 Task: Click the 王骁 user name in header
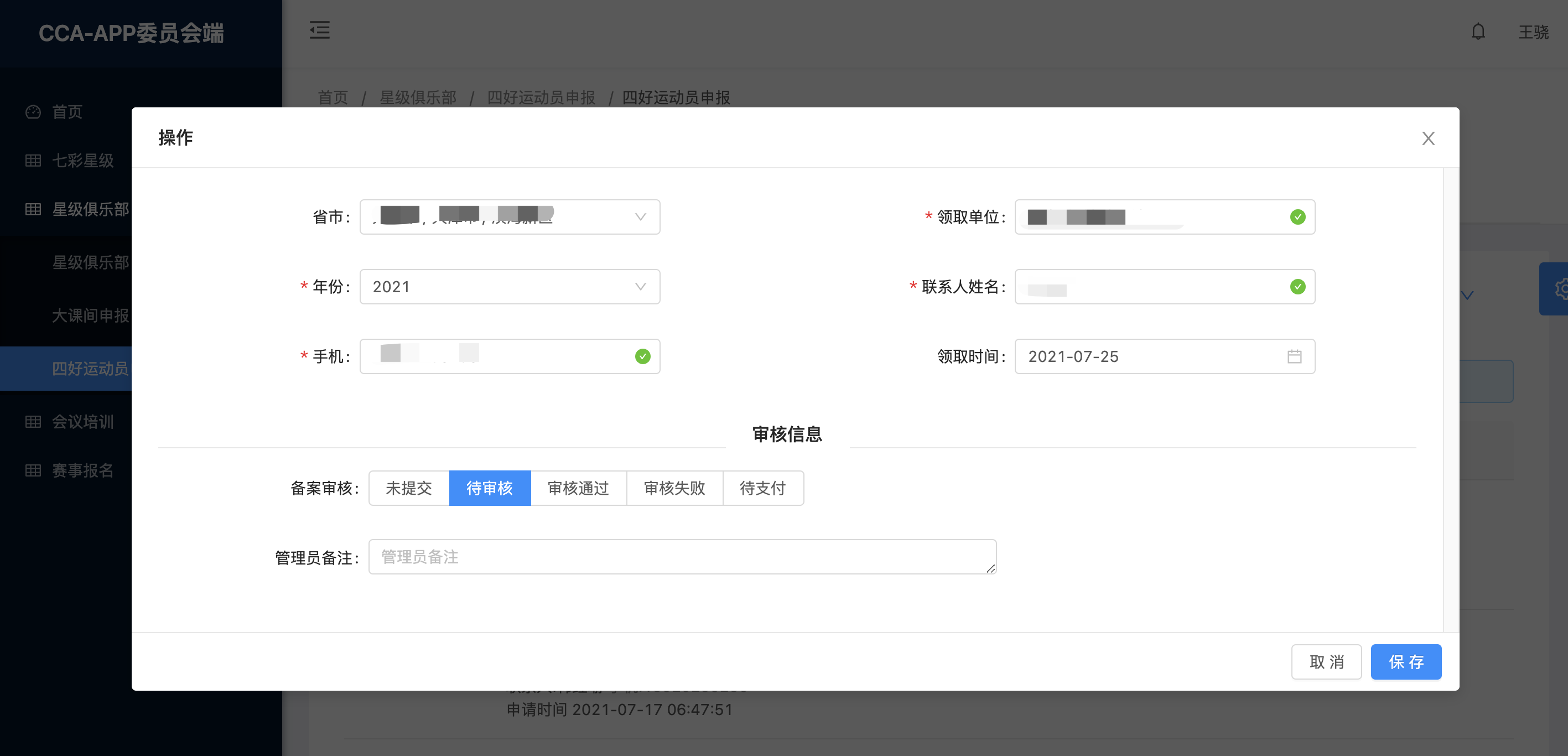tap(1533, 32)
